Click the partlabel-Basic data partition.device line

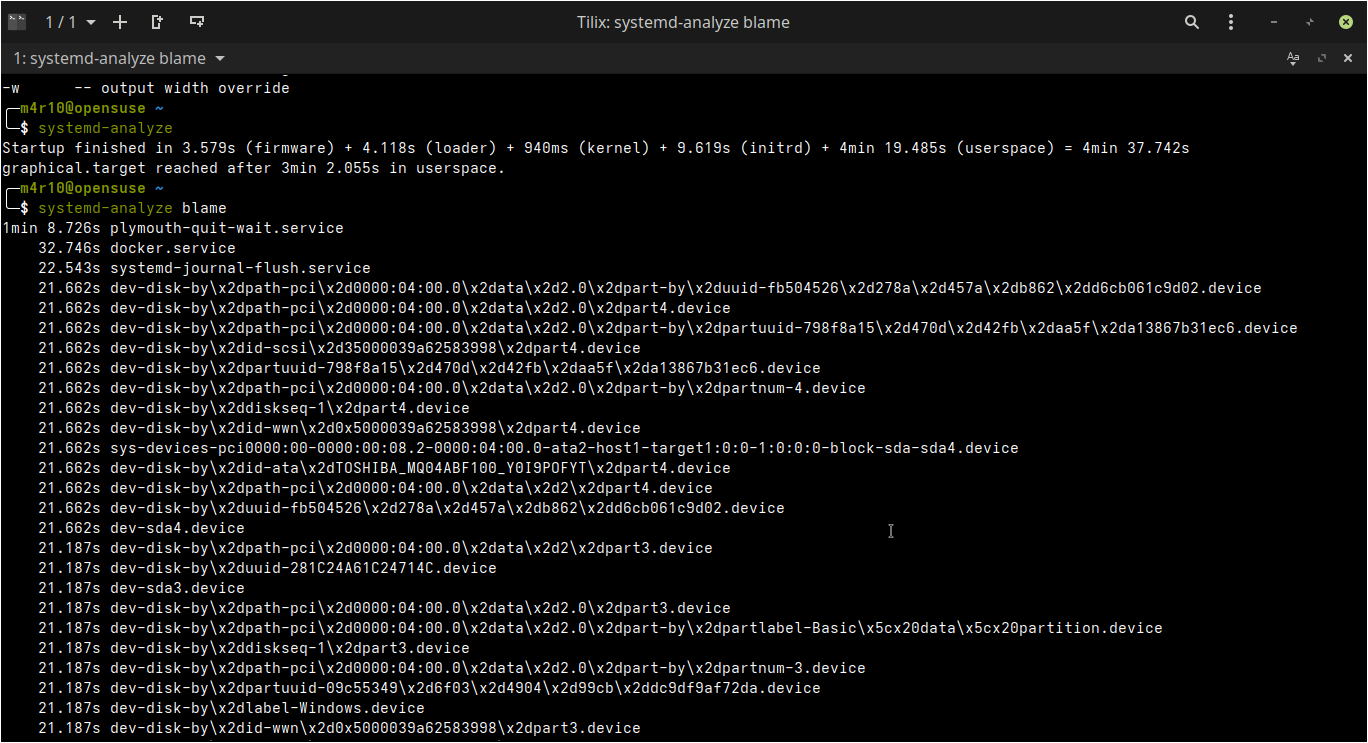[x=600, y=628]
